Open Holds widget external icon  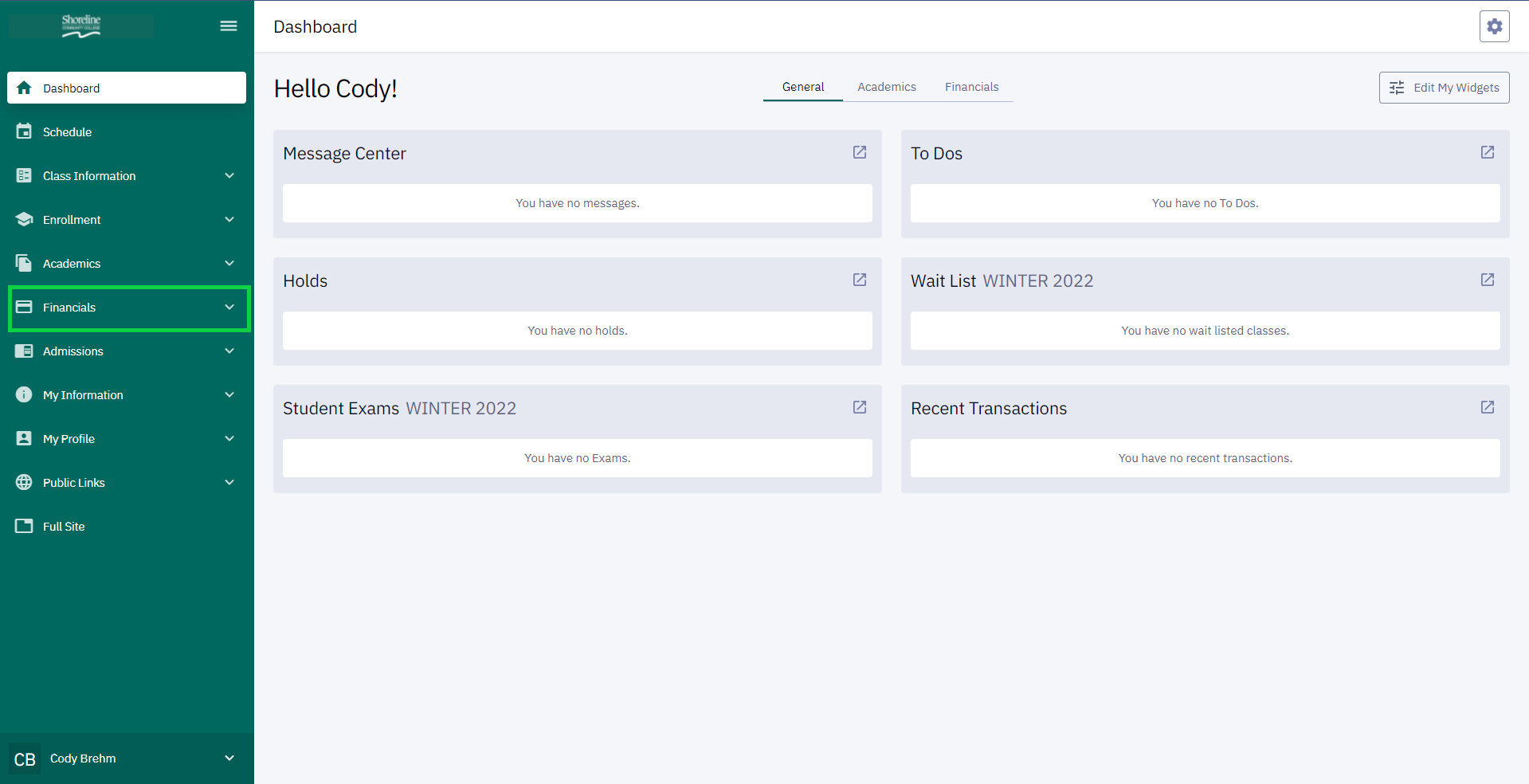pyautogui.click(x=860, y=280)
